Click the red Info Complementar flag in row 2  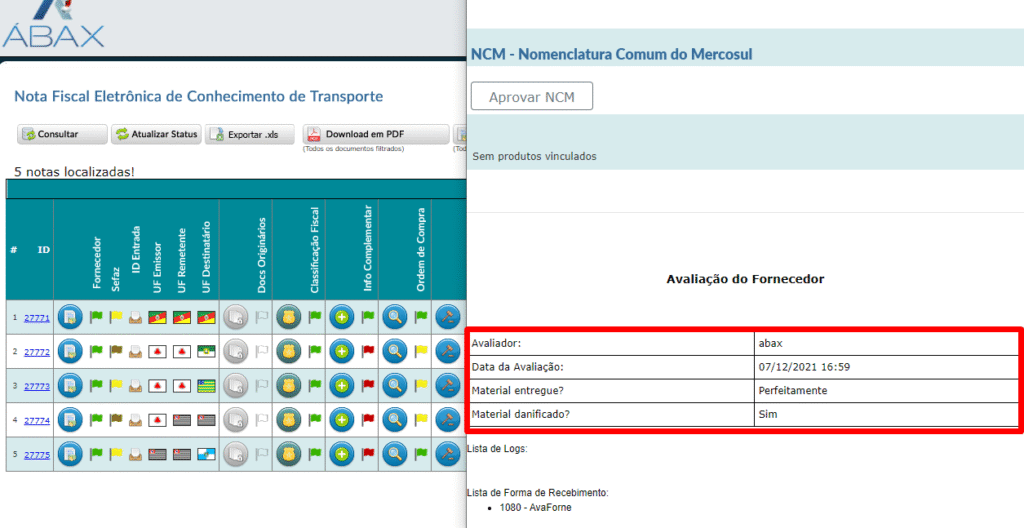[367, 351]
